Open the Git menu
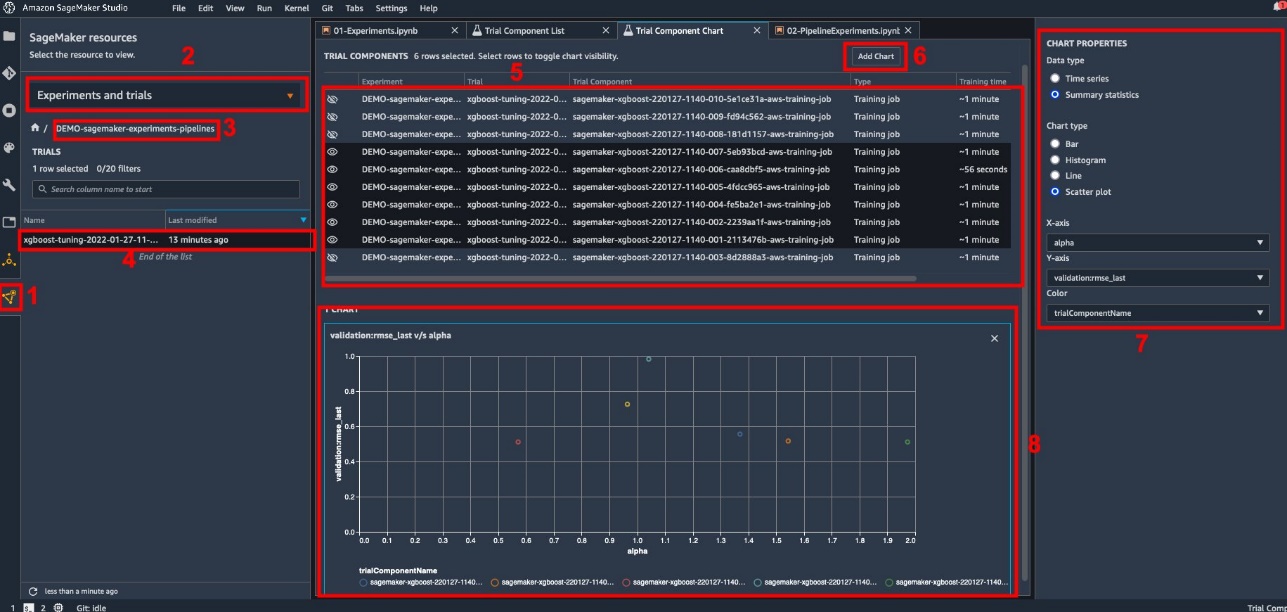 coord(327,8)
